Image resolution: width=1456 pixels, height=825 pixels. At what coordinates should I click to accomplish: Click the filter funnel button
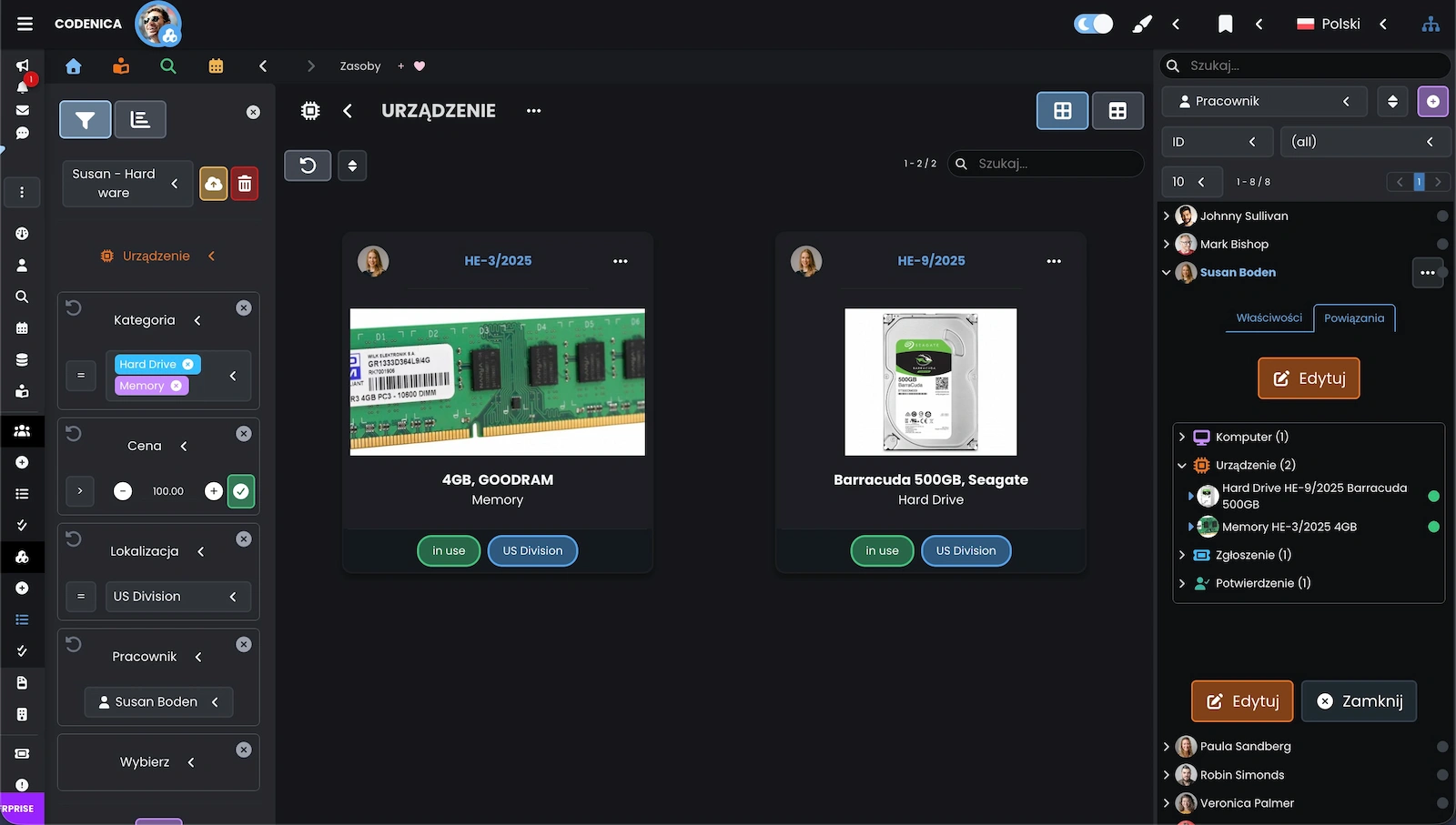point(86,119)
